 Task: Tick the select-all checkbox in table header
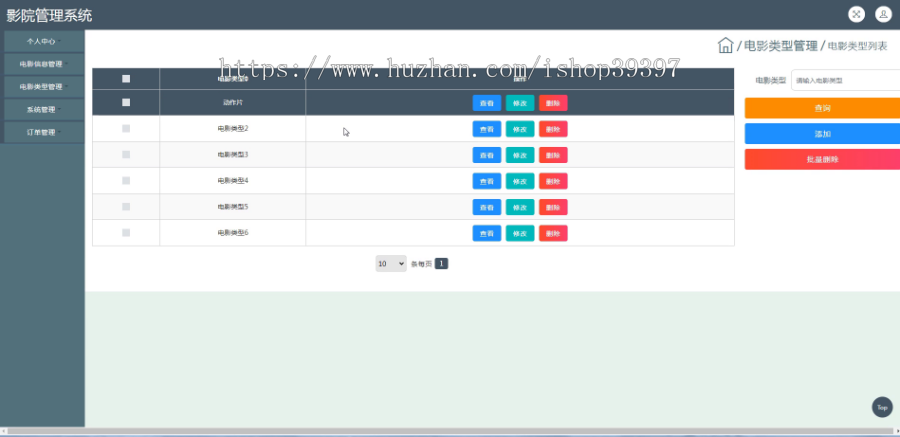coord(126,79)
